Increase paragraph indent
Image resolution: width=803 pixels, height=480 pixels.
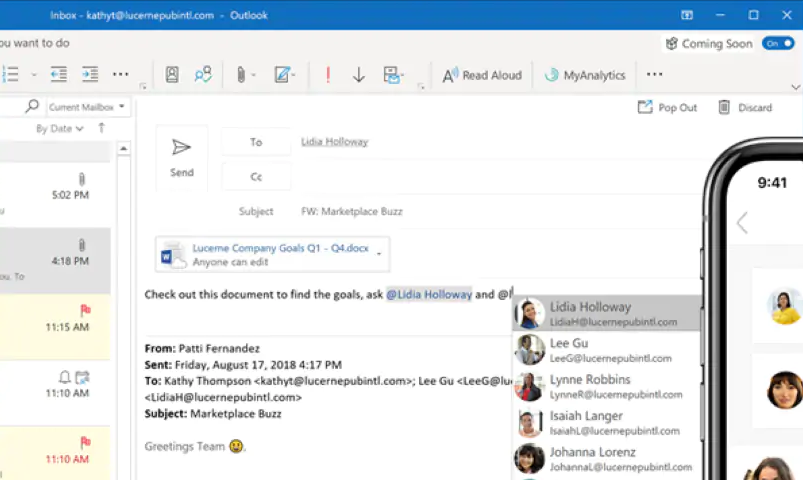[90, 74]
